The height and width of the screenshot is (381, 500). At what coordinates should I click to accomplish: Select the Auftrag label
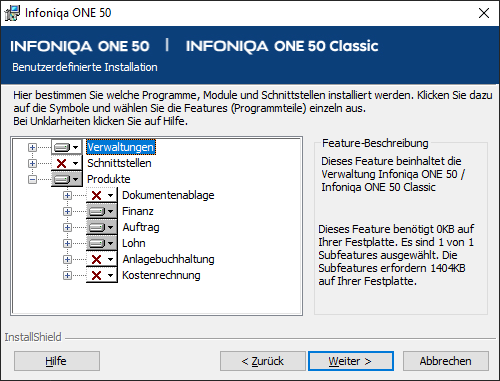141,227
